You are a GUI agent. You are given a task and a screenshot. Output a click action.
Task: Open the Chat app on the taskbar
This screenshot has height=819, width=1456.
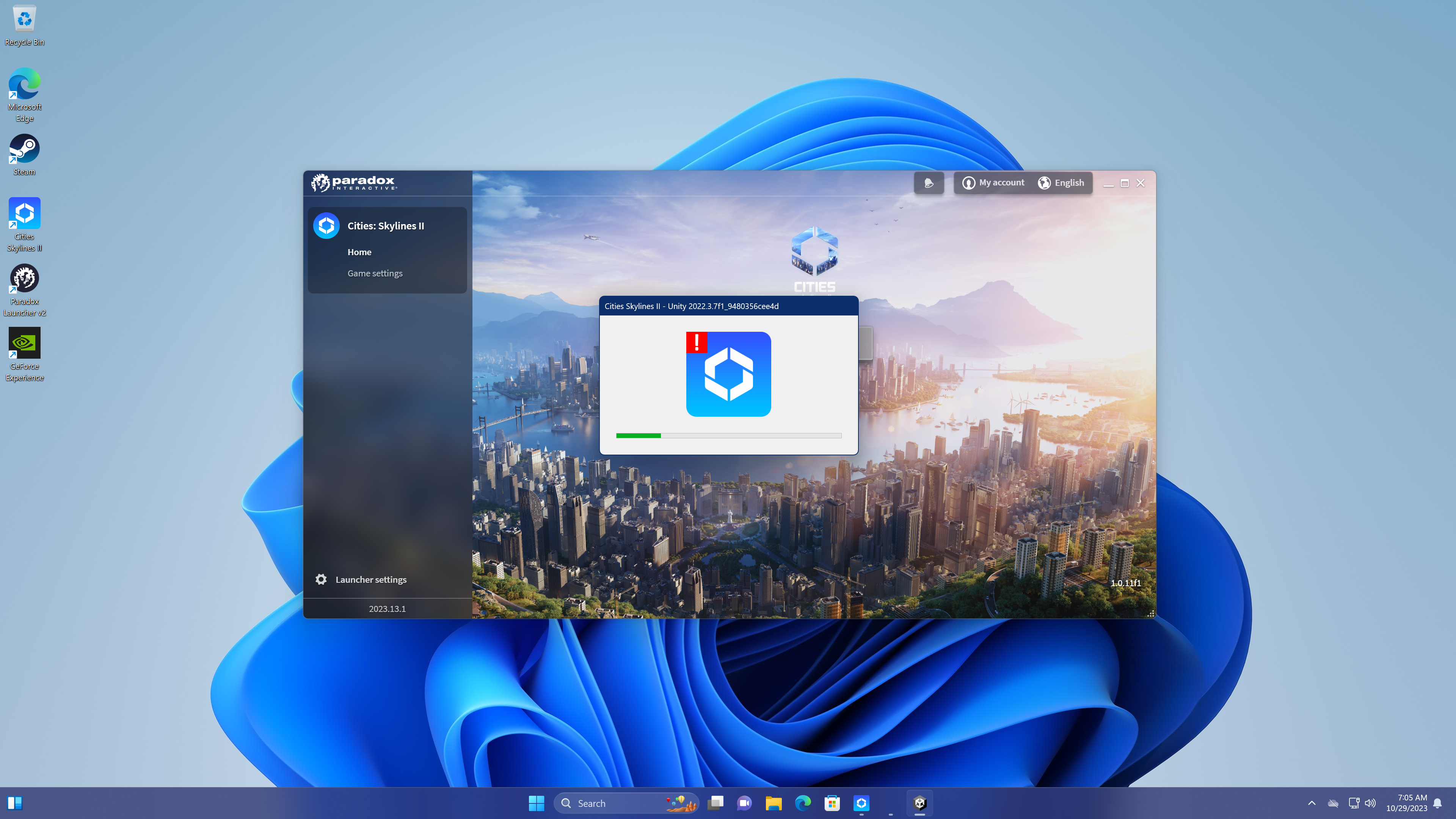pyautogui.click(x=744, y=803)
